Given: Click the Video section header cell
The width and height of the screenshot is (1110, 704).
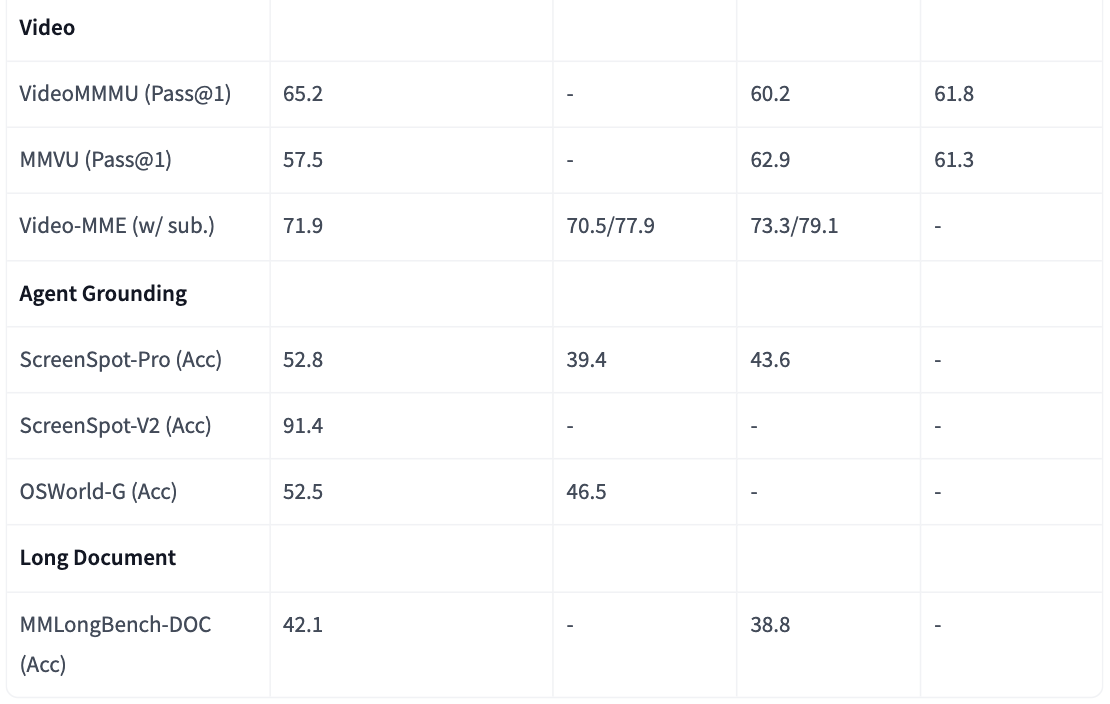Looking at the screenshot, I should coord(47,28).
